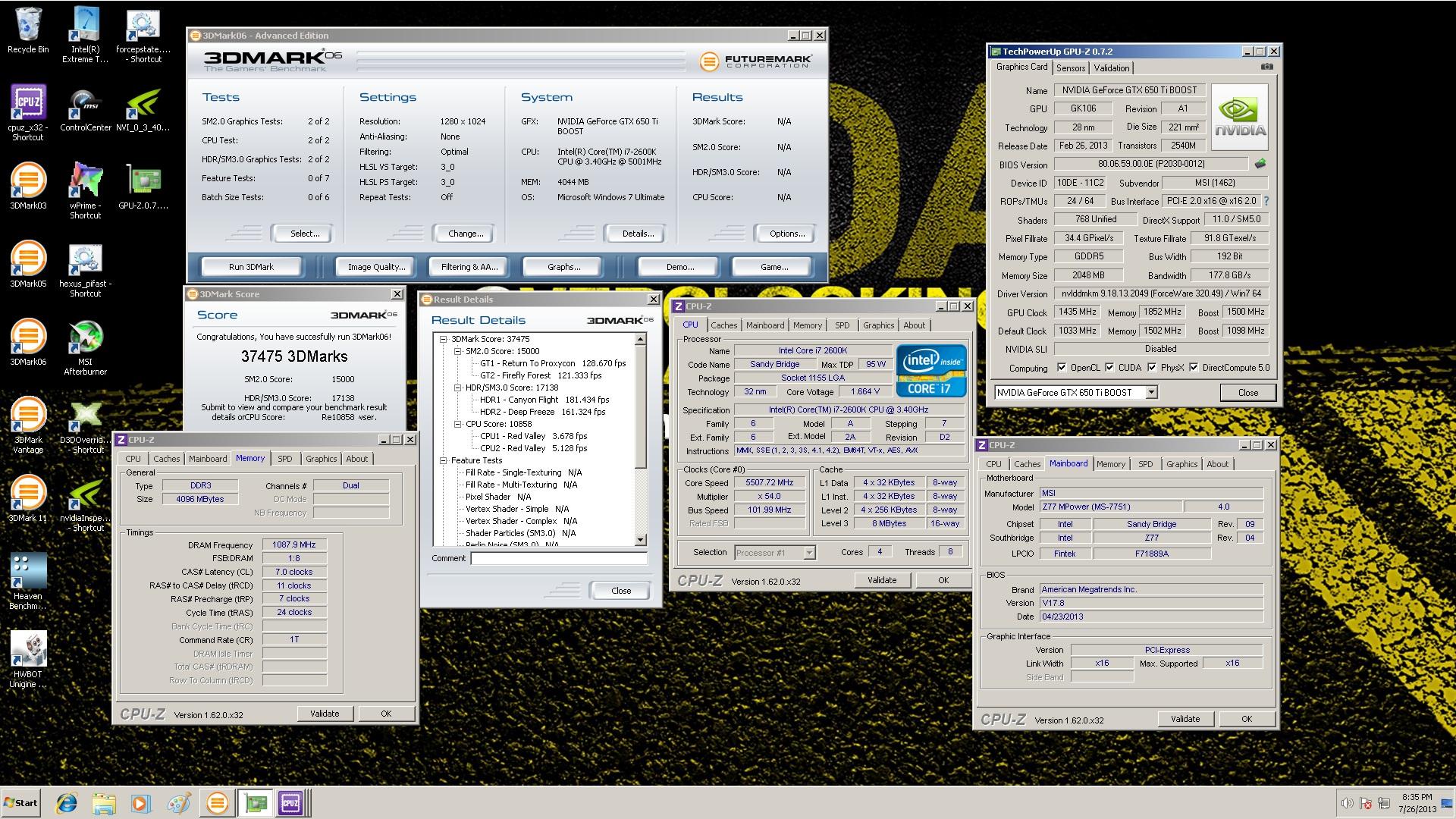Image resolution: width=1456 pixels, height=819 pixels.
Task: Click the Bus Interface question mark icon
Action: point(1266,201)
